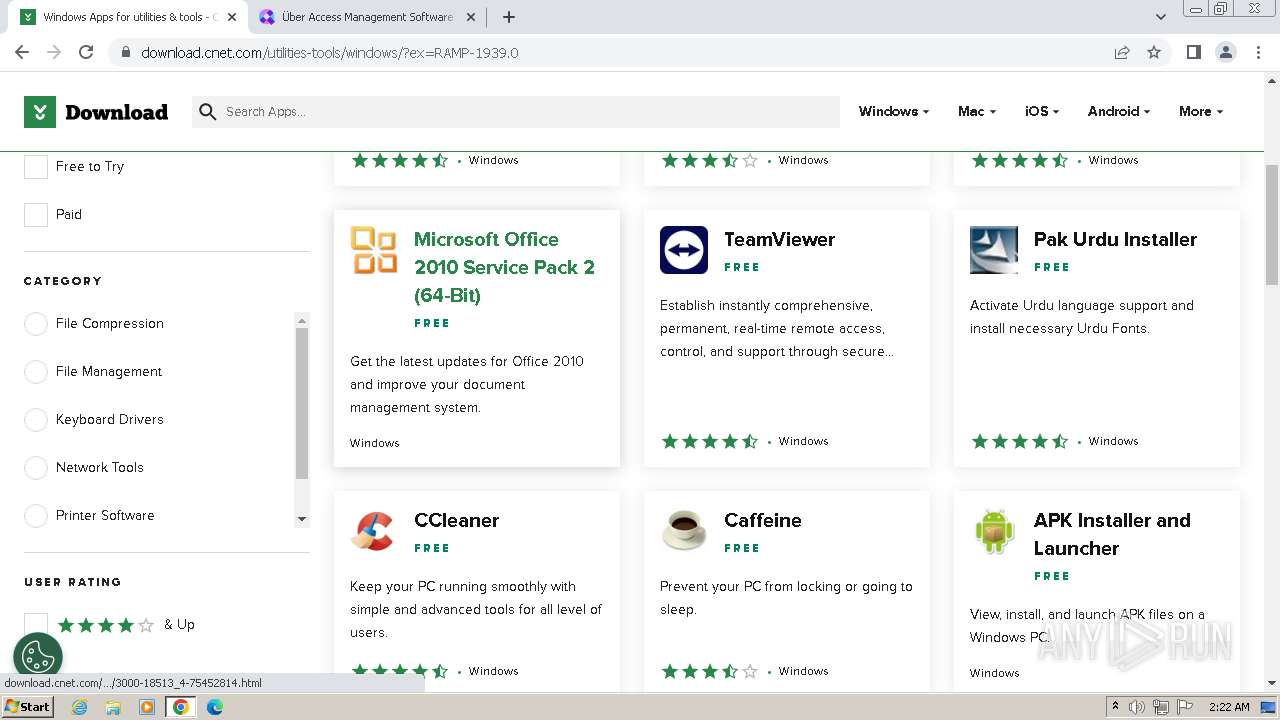
Task: Toggle the browser side panel
Action: coord(1193,52)
